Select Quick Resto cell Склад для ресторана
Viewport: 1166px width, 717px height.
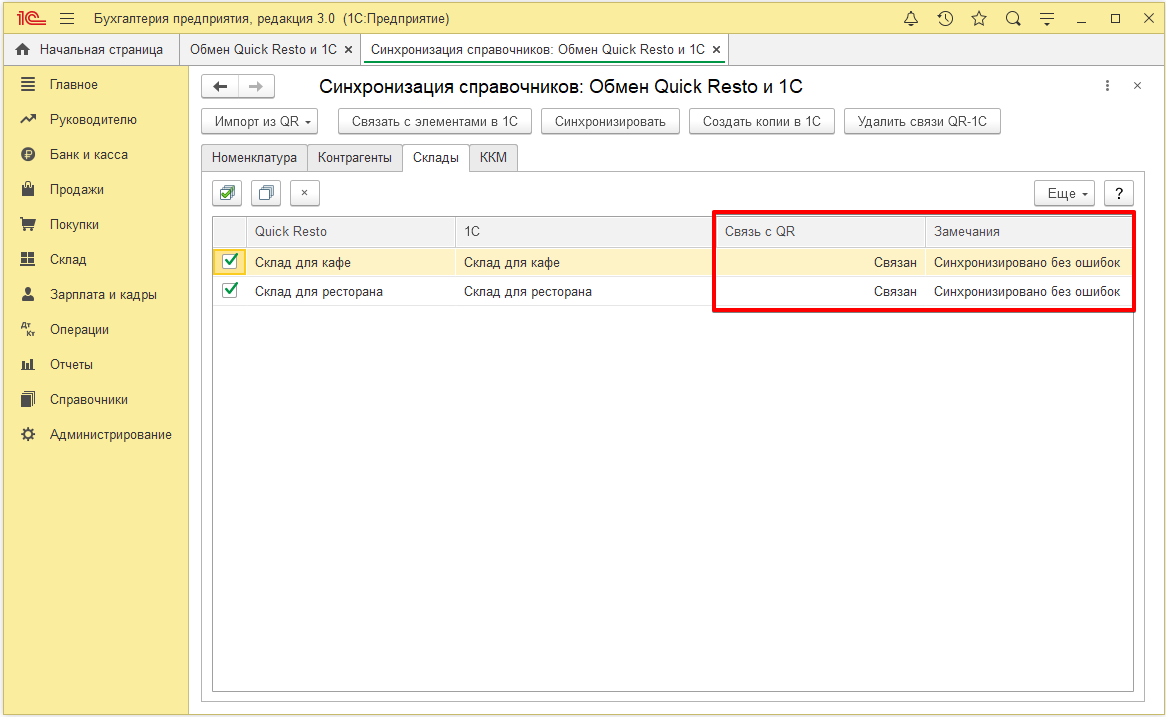tap(351, 292)
